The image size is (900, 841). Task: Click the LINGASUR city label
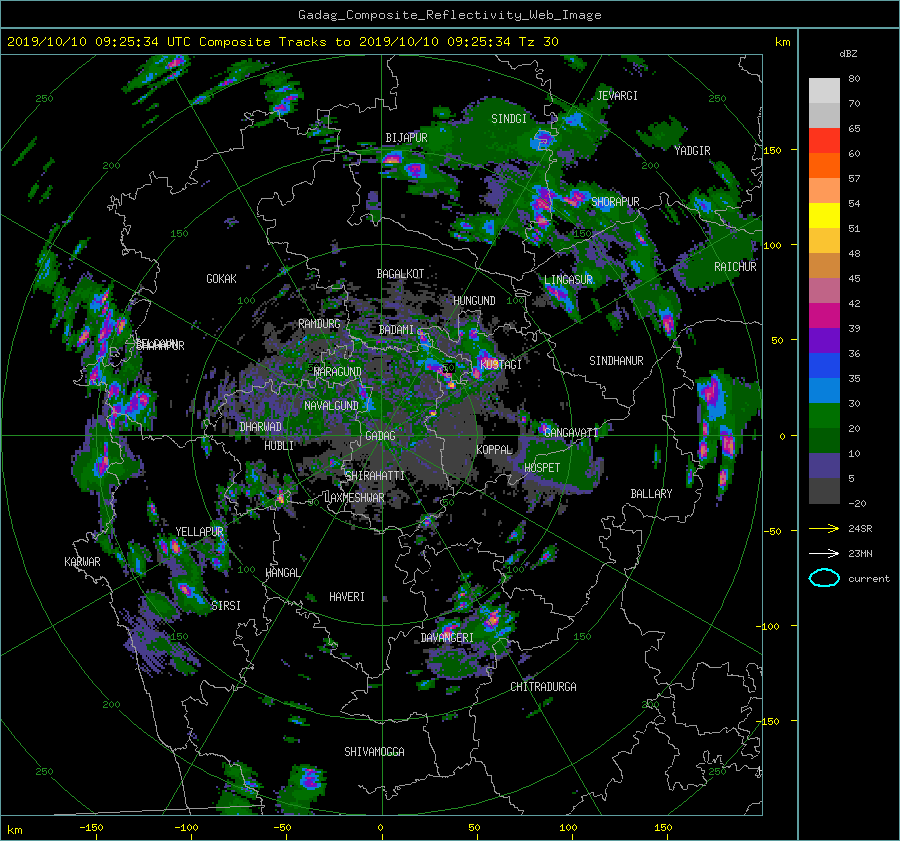(x=568, y=280)
